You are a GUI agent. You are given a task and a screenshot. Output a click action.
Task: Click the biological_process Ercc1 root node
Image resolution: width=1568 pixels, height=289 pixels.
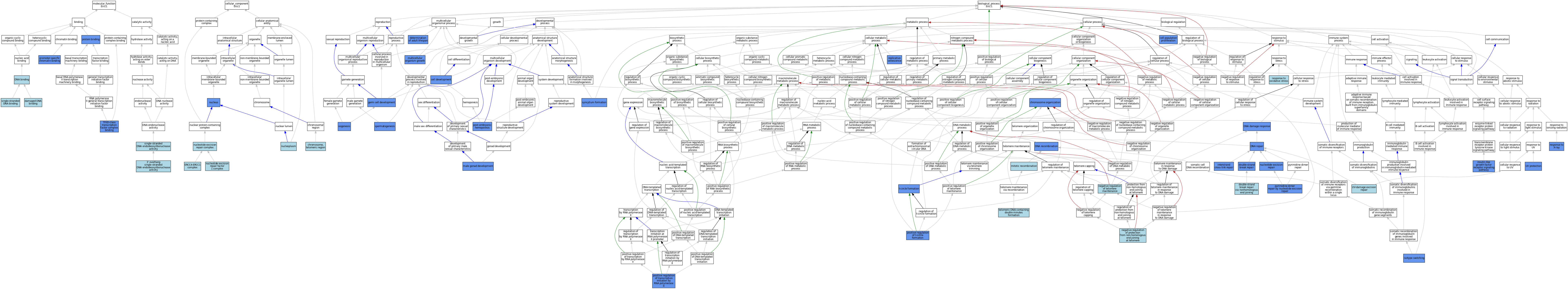point(989,5)
